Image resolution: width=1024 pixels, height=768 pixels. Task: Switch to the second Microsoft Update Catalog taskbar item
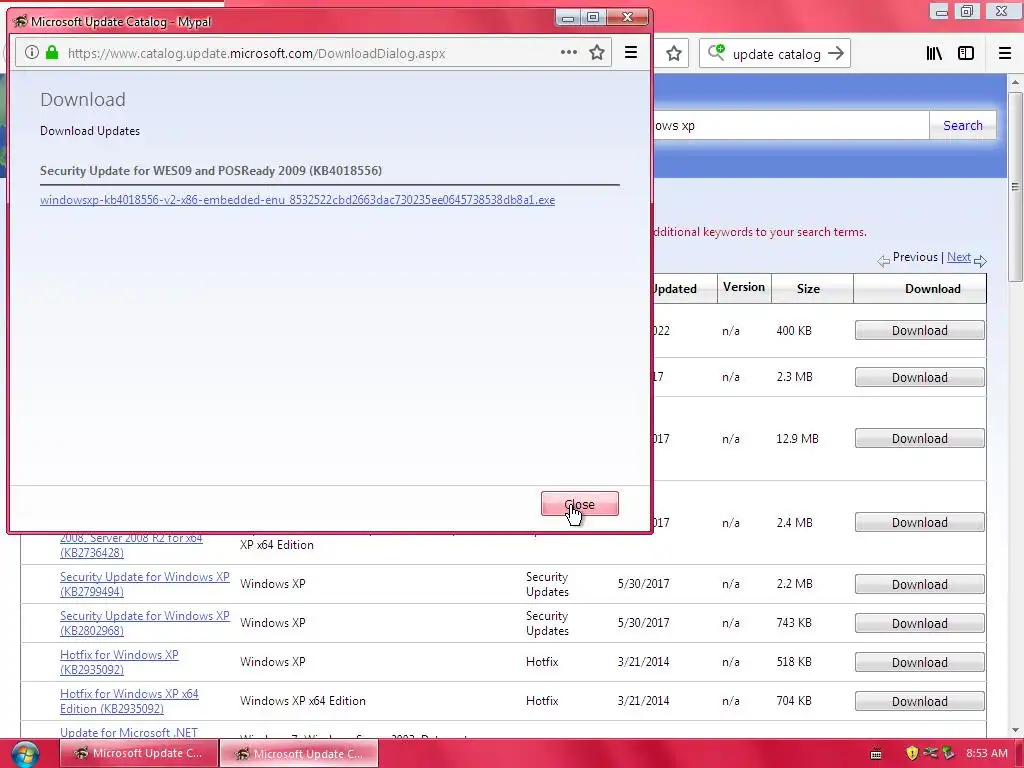point(299,754)
